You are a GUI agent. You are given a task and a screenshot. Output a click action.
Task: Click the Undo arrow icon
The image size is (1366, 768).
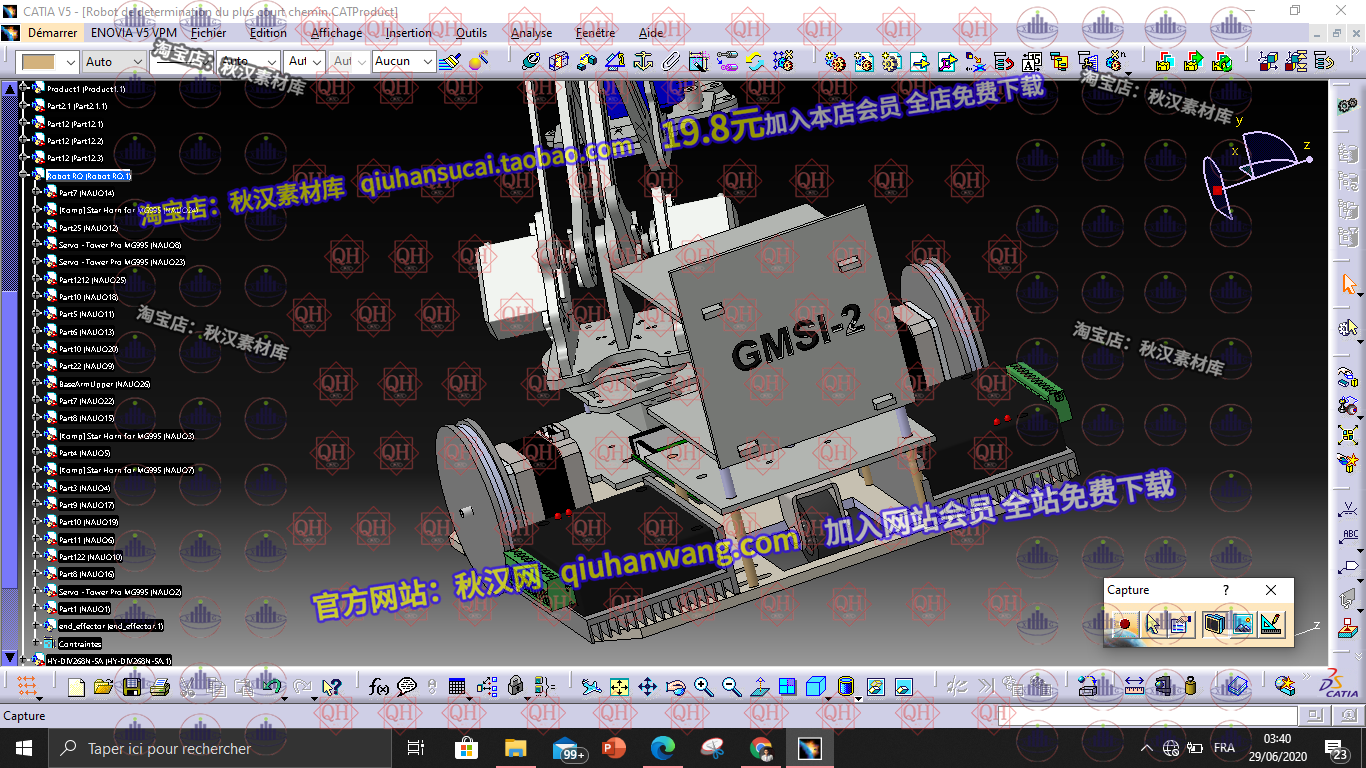[x=271, y=687]
